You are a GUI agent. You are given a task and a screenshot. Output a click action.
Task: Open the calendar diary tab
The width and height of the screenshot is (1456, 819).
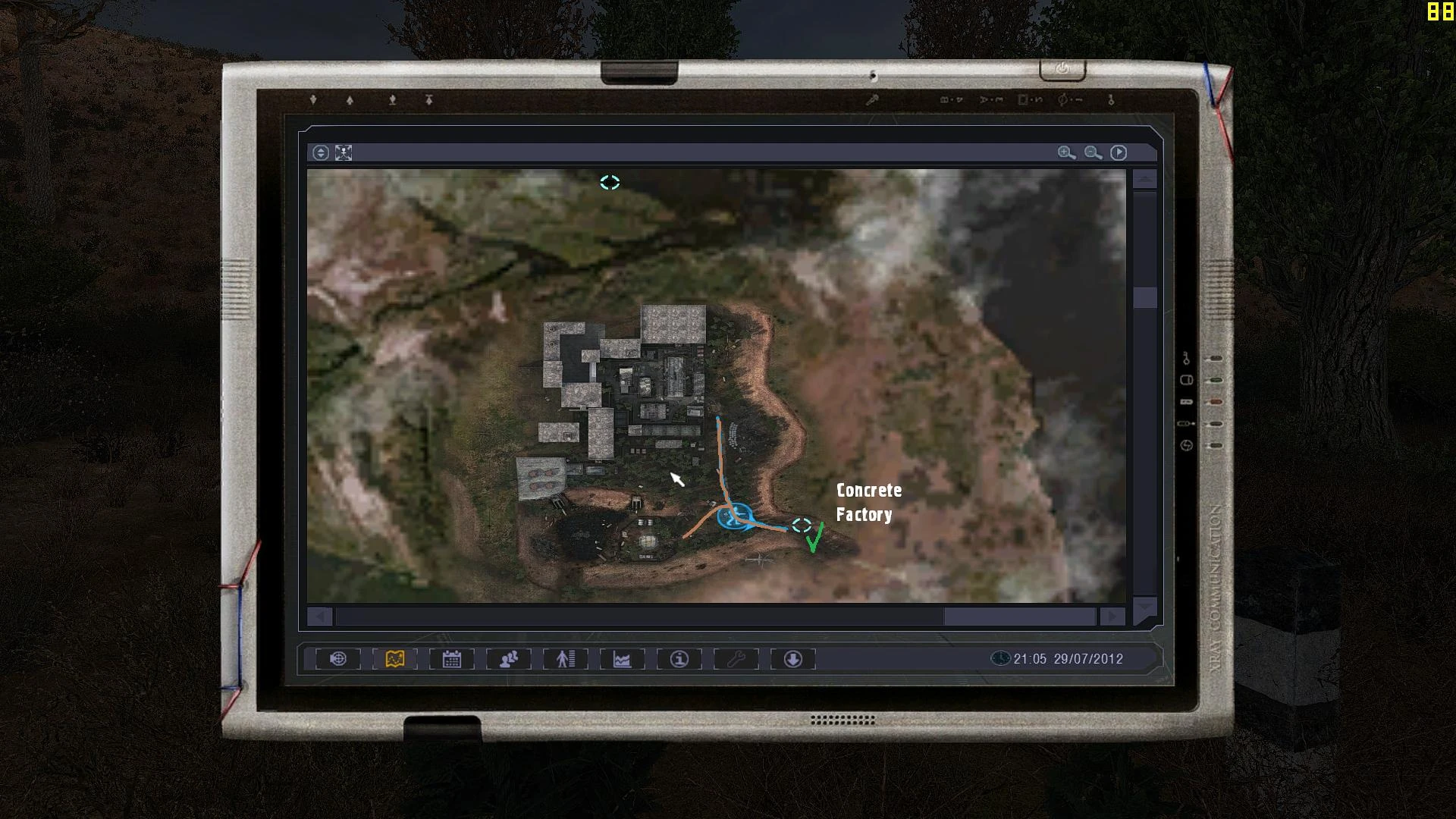(x=452, y=659)
